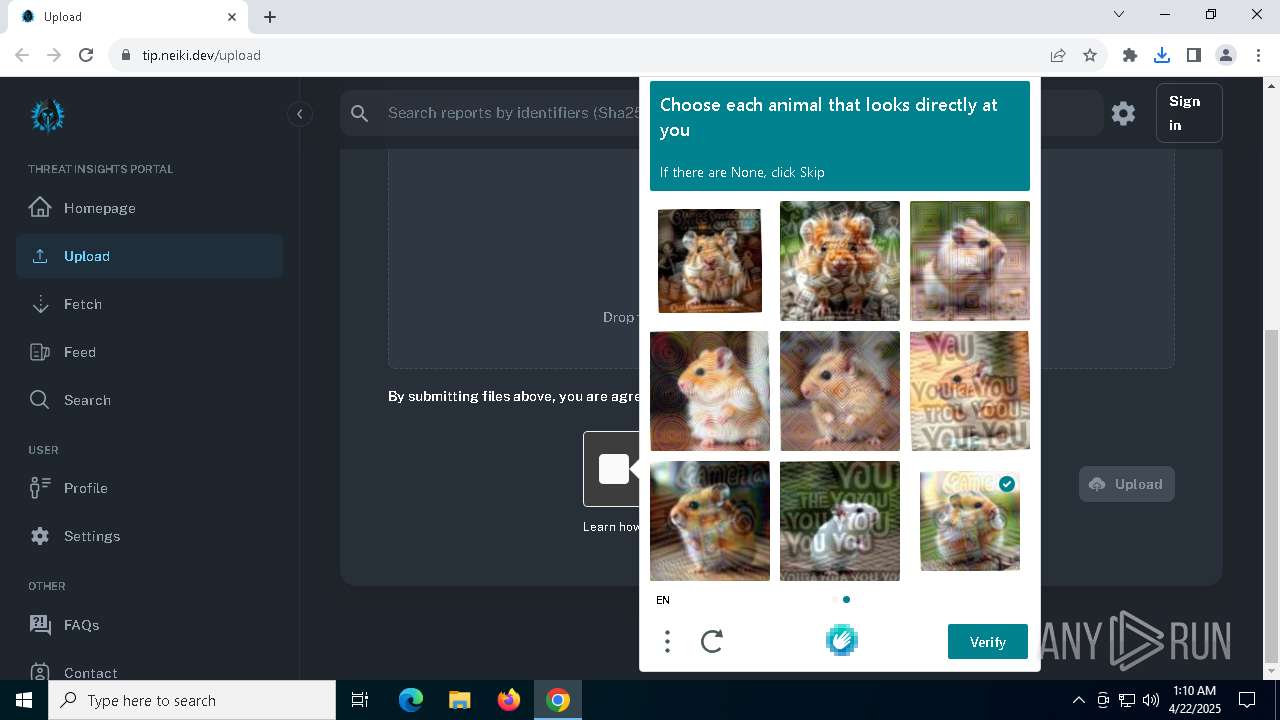Click the greyed-out Upload button
1280x720 pixels.
[1126, 484]
